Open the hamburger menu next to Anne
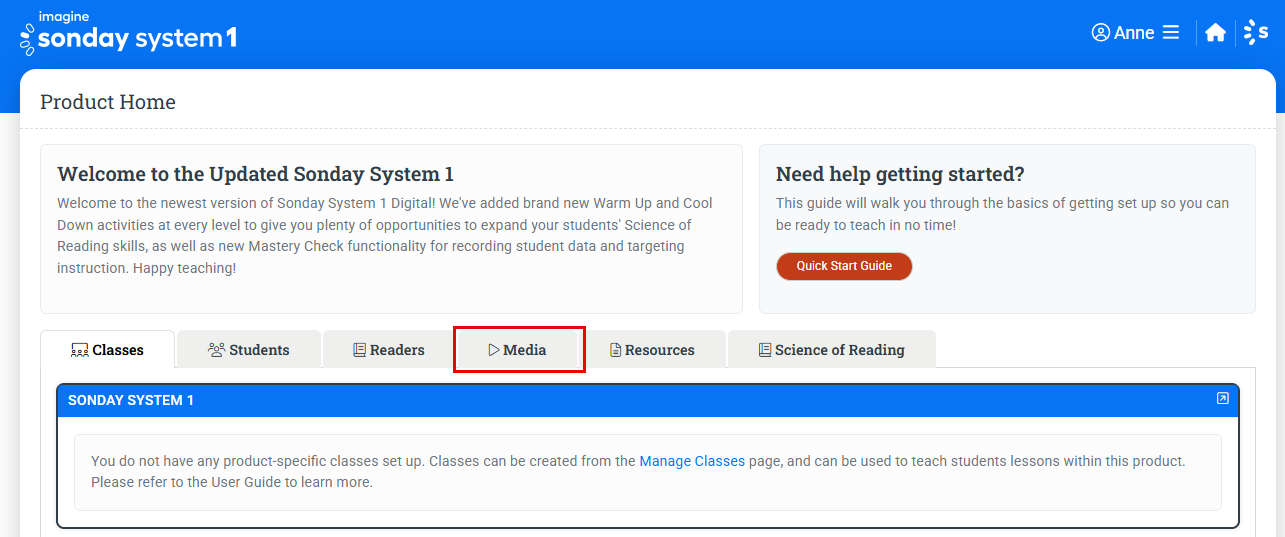This screenshot has height=537, width=1285. tap(1171, 33)
